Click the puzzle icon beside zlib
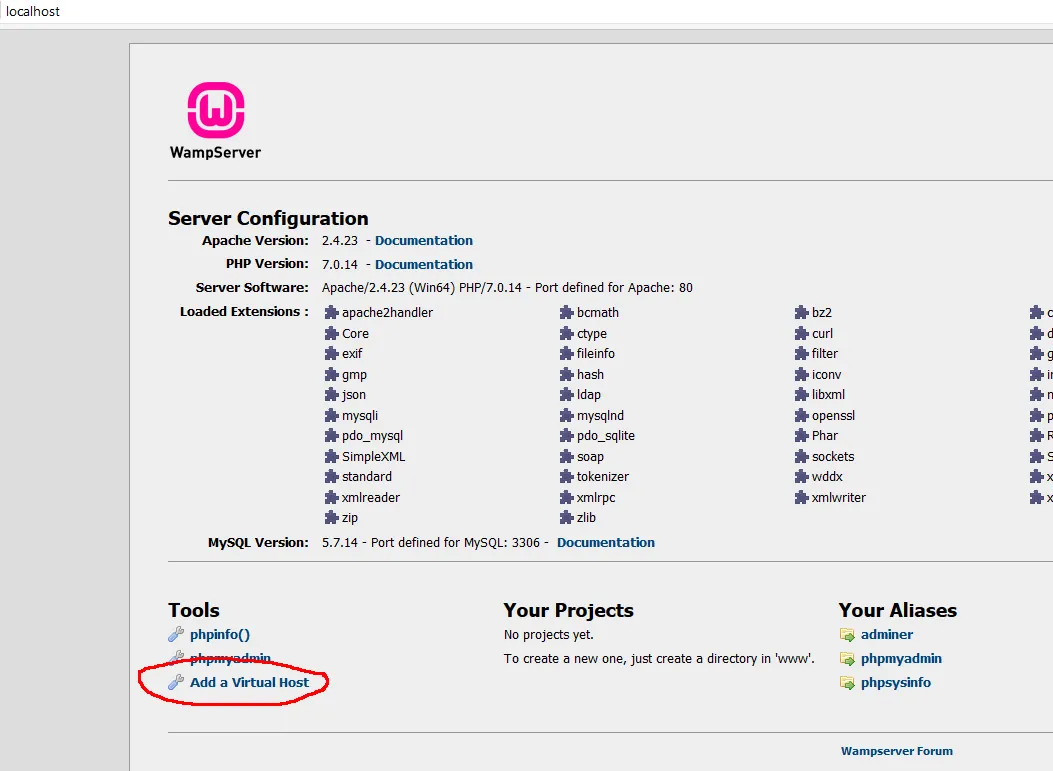Viewport: 1053px width, 771px height. [566, 517]
